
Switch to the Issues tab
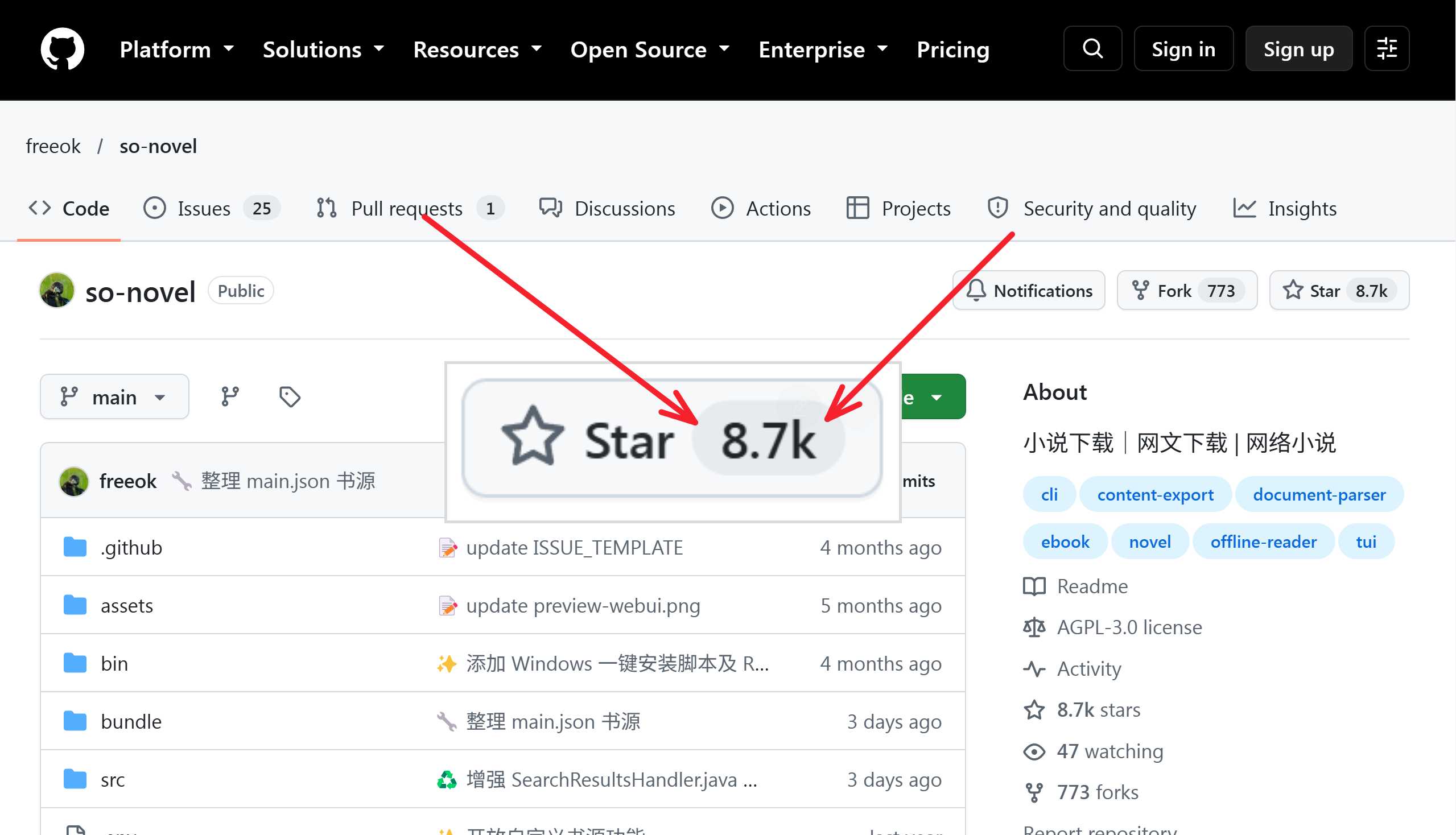[x=212, y=208]
